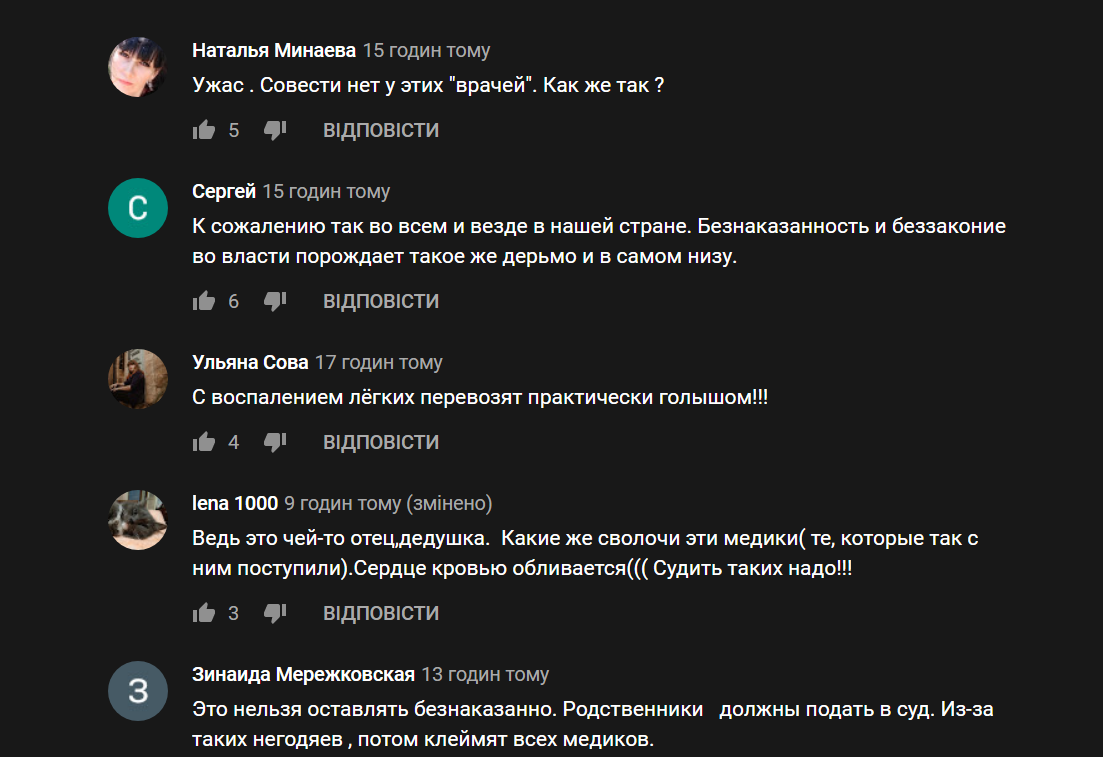
Task: Click Зинаида Мережковская's gray avatar
Action: (x=138, y=691)
